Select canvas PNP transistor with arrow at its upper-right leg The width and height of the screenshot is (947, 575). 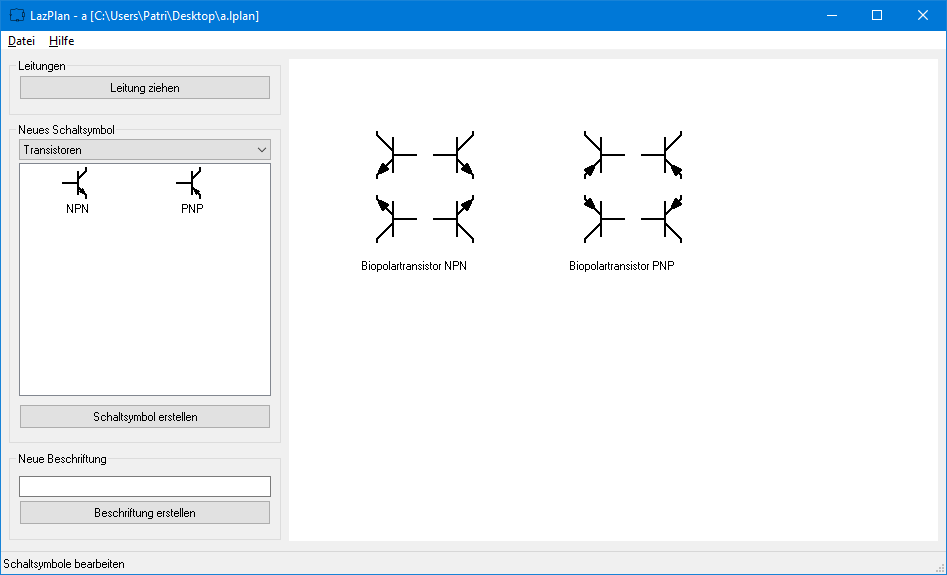point(665,217)
